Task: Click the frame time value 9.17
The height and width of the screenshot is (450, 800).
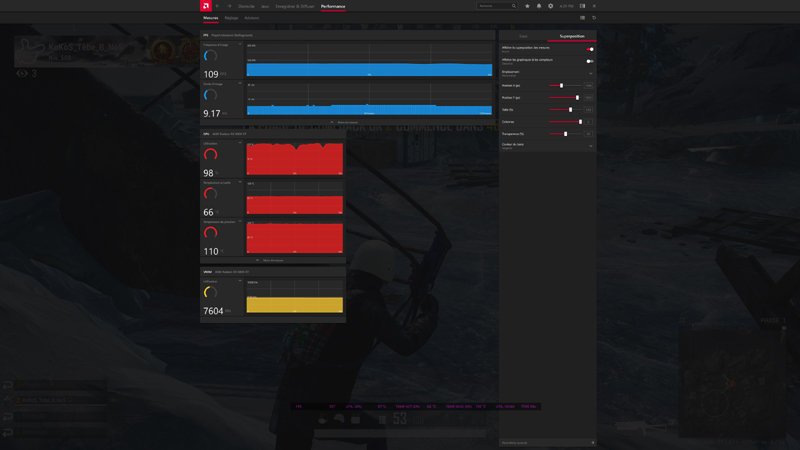Action: [212, 113]
